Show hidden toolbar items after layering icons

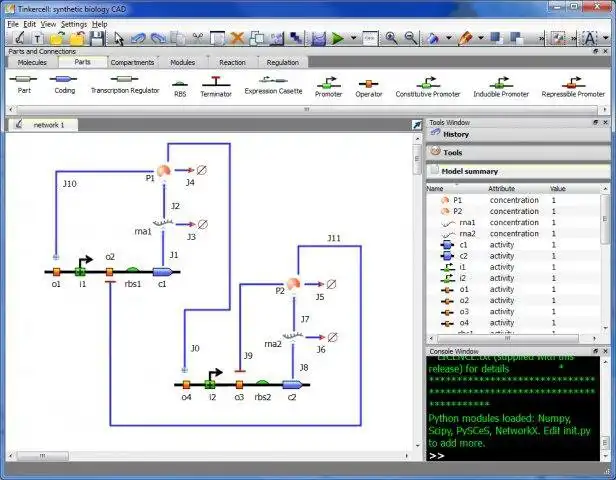[x=542, y=38]
